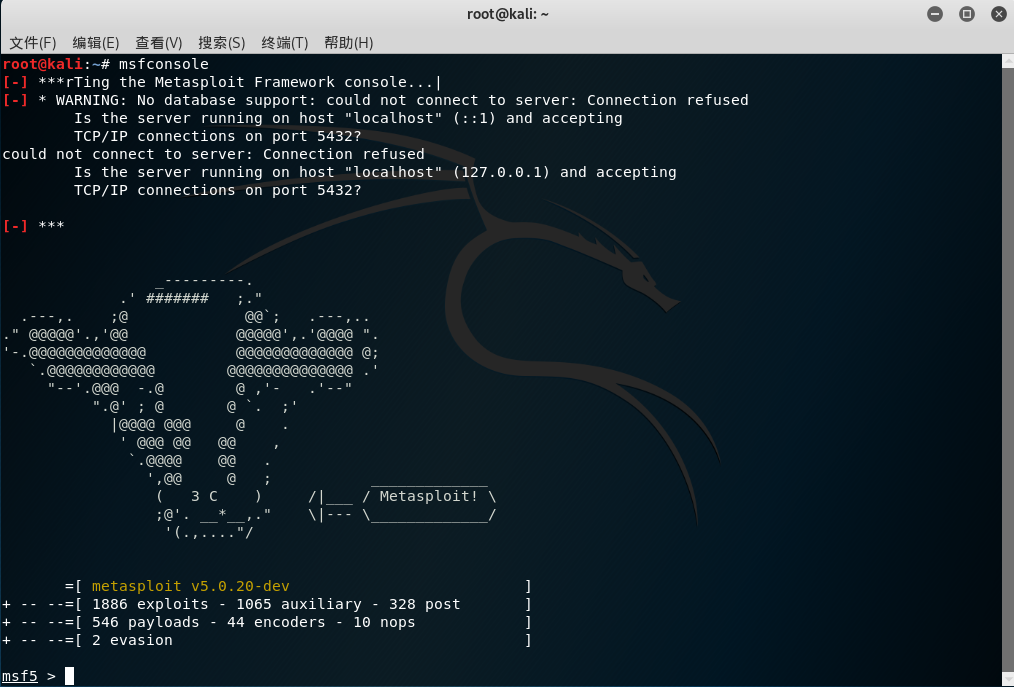Viewport: 1014px width, 687px height.
Task: Open the 编辑(E) menu
Action: point(96,43)
